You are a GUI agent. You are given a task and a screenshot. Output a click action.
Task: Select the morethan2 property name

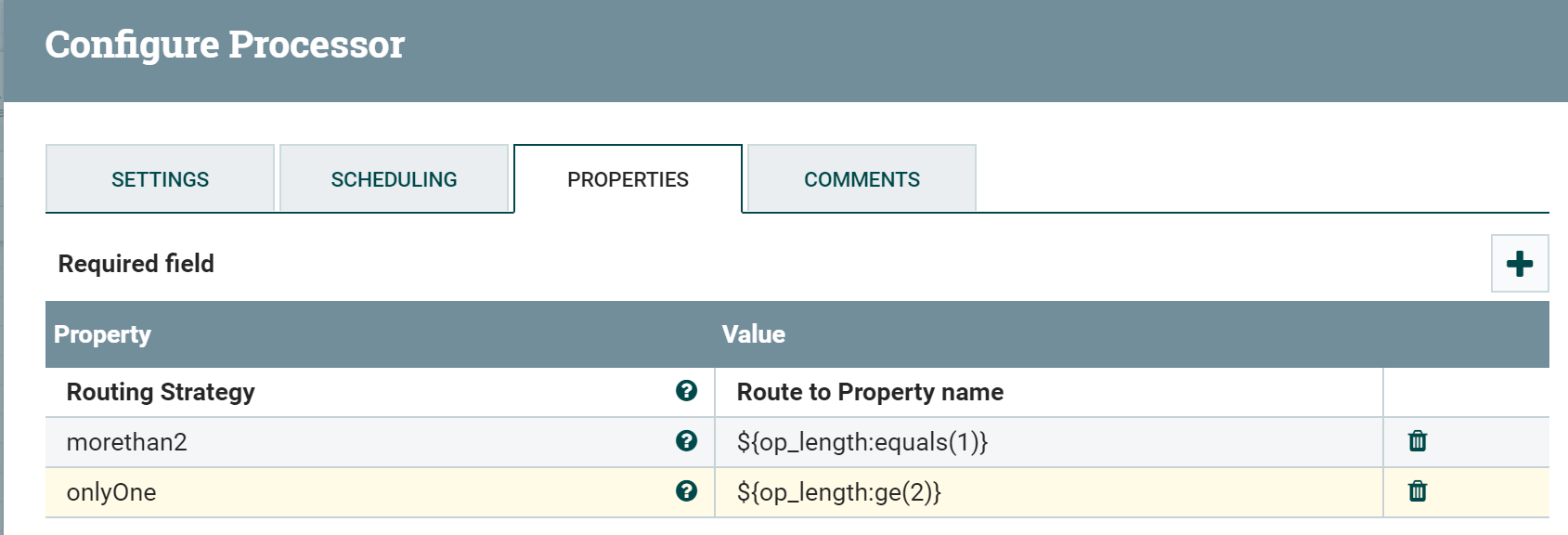[x=126, y=442]
